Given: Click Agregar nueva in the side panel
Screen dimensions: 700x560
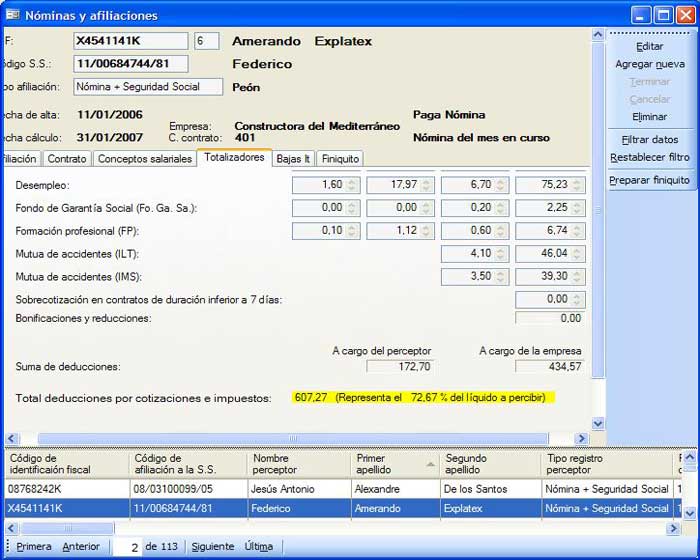Looking at the screenshot, I should (649, 64).
